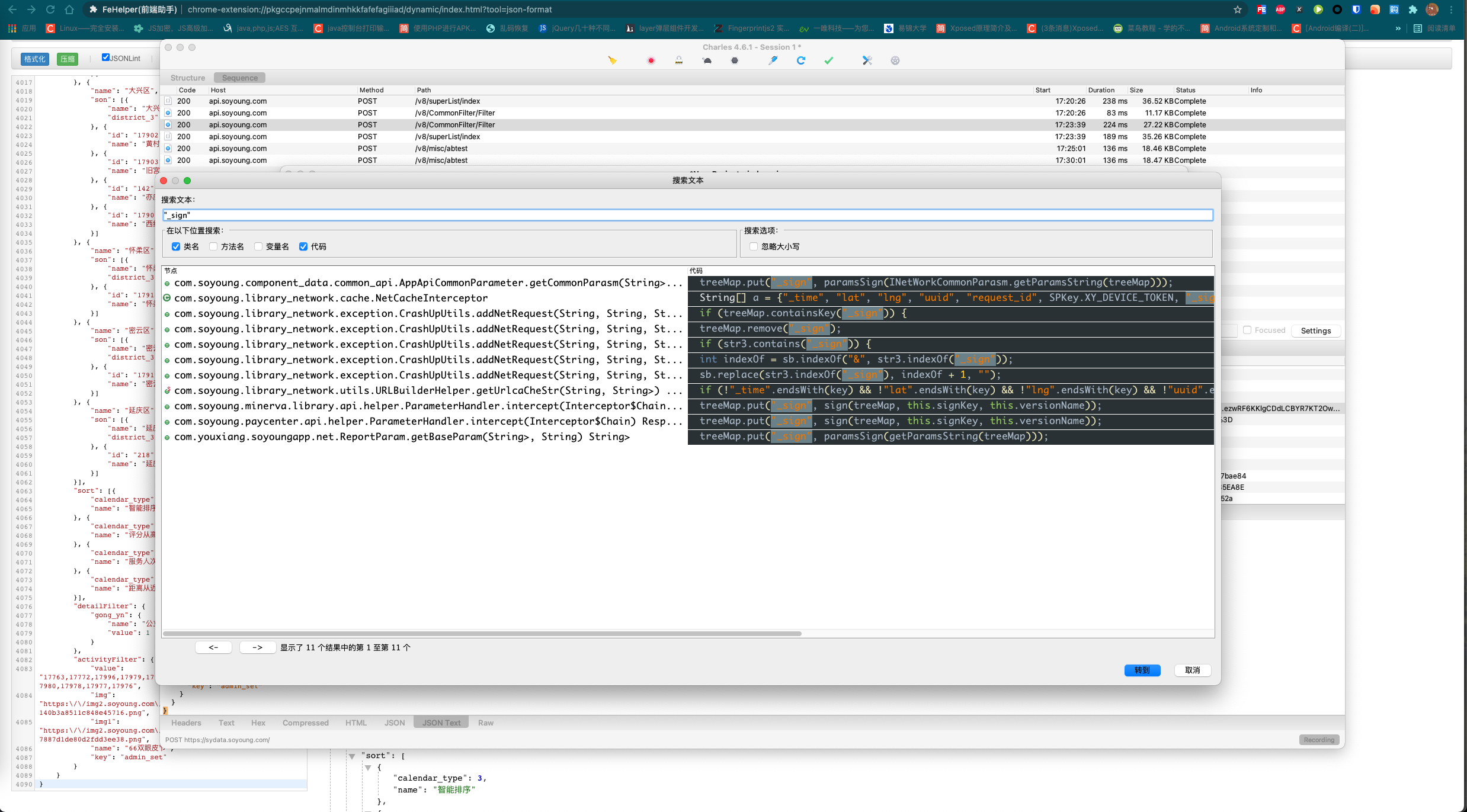The image size is (1467, 812).
Task: Click the clear/delete icon in toolbar
Action: coord(614,60)
